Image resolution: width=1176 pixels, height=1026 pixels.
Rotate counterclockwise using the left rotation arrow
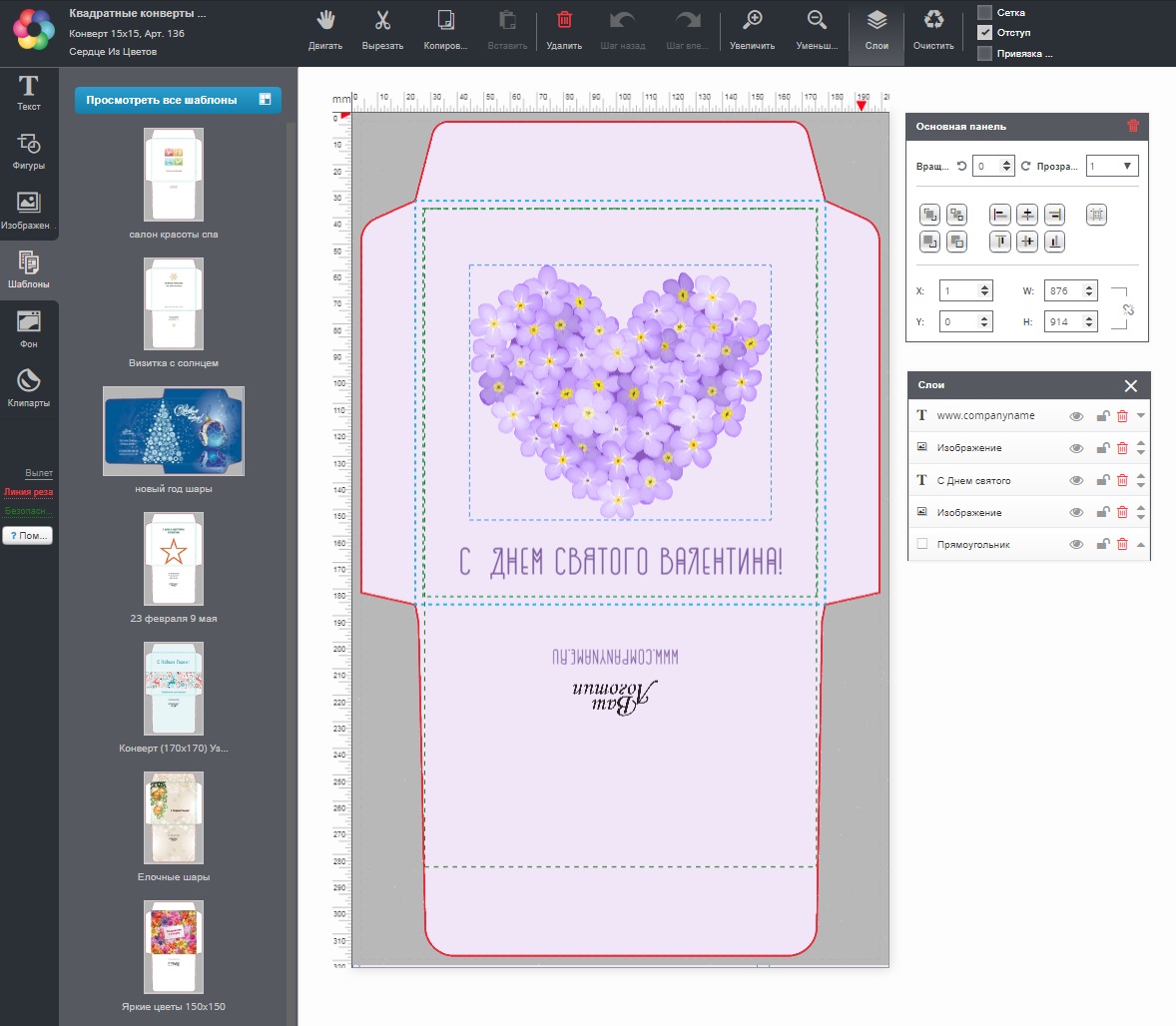(x=961, y=166)
